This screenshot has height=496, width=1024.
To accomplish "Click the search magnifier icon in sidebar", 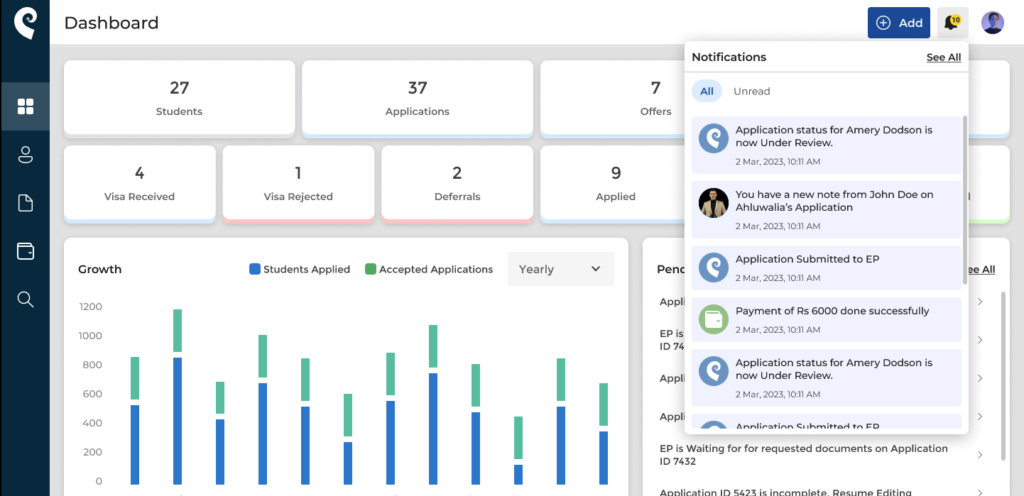I will point(25,300).
